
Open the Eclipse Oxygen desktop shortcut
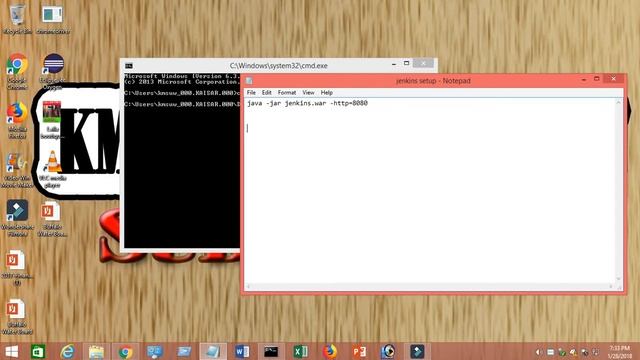53,71
